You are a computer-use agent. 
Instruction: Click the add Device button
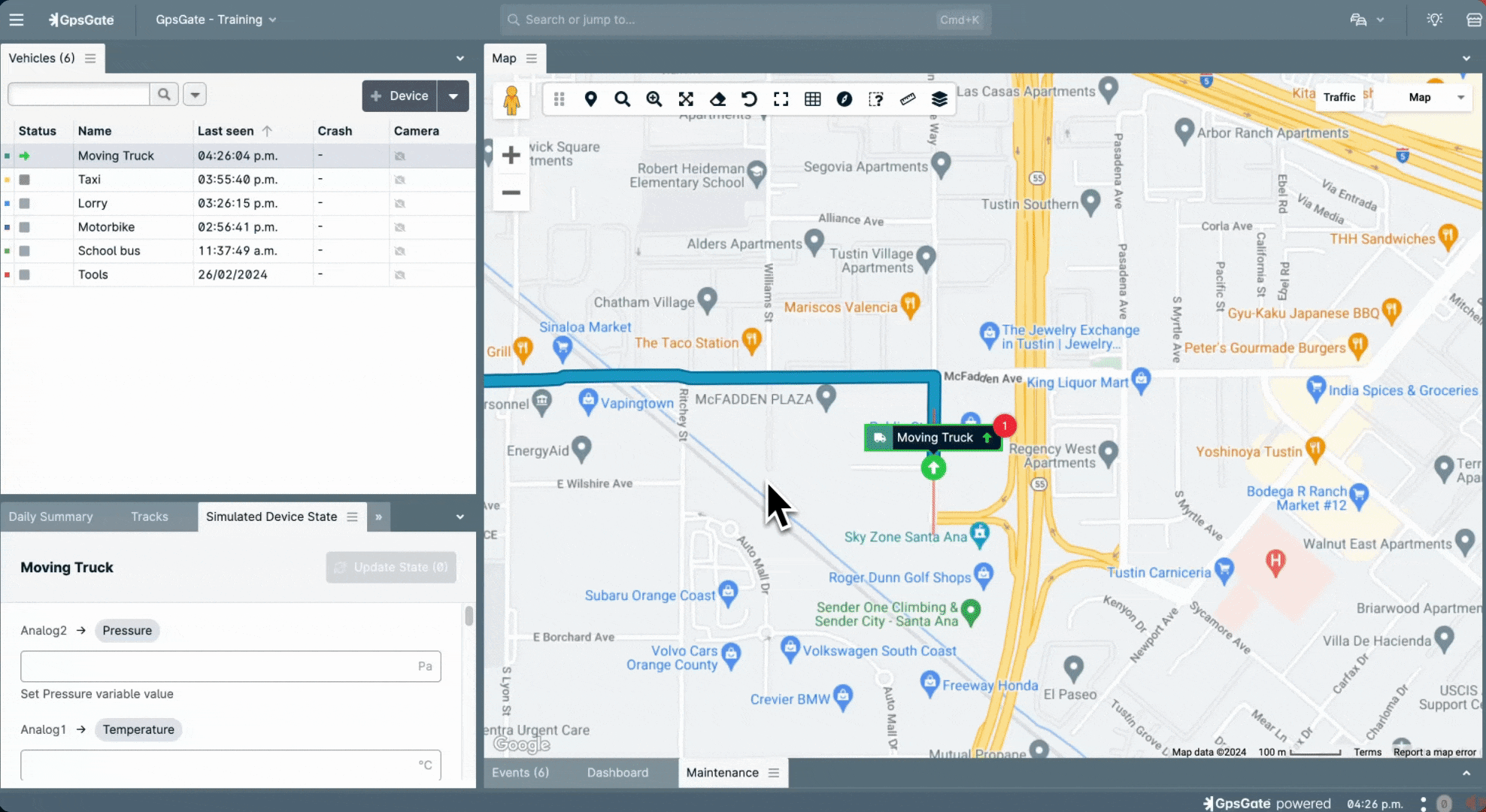[x=399, y=96]
